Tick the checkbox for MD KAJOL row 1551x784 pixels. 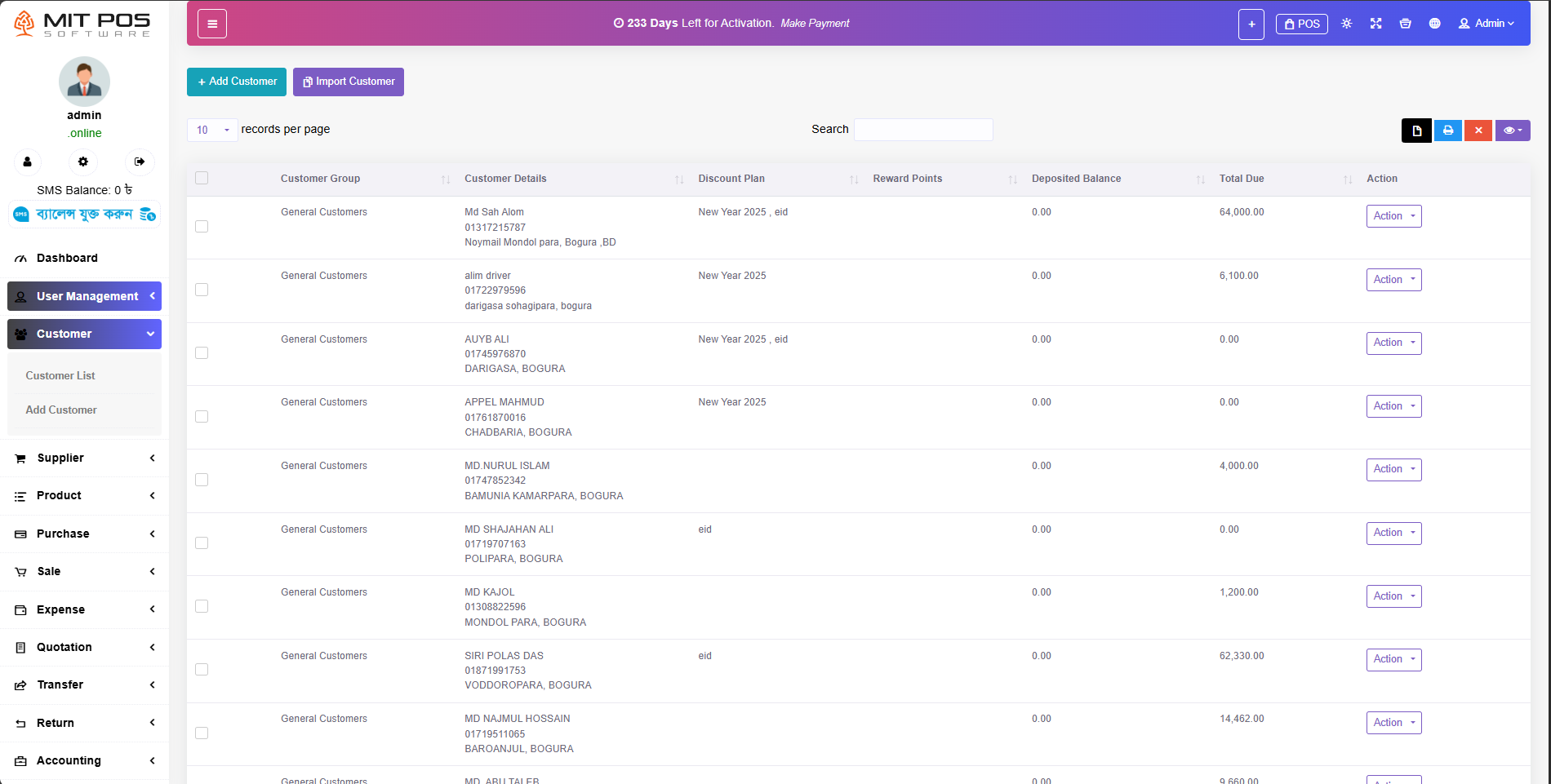[x=202, y=606]
